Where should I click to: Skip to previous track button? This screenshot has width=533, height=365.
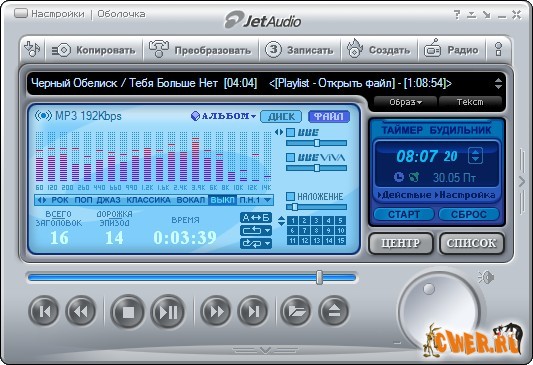pos(44,311)
